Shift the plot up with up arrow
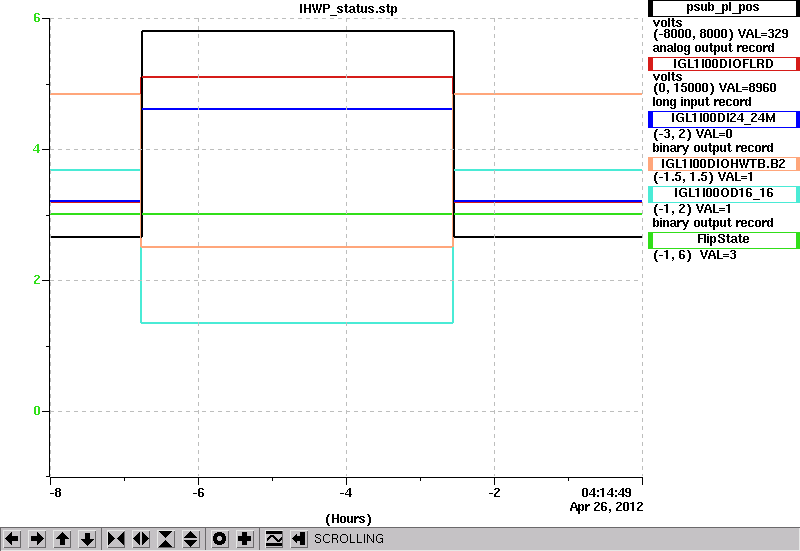This screenshot has width=800, height=551. coord(62,539)
